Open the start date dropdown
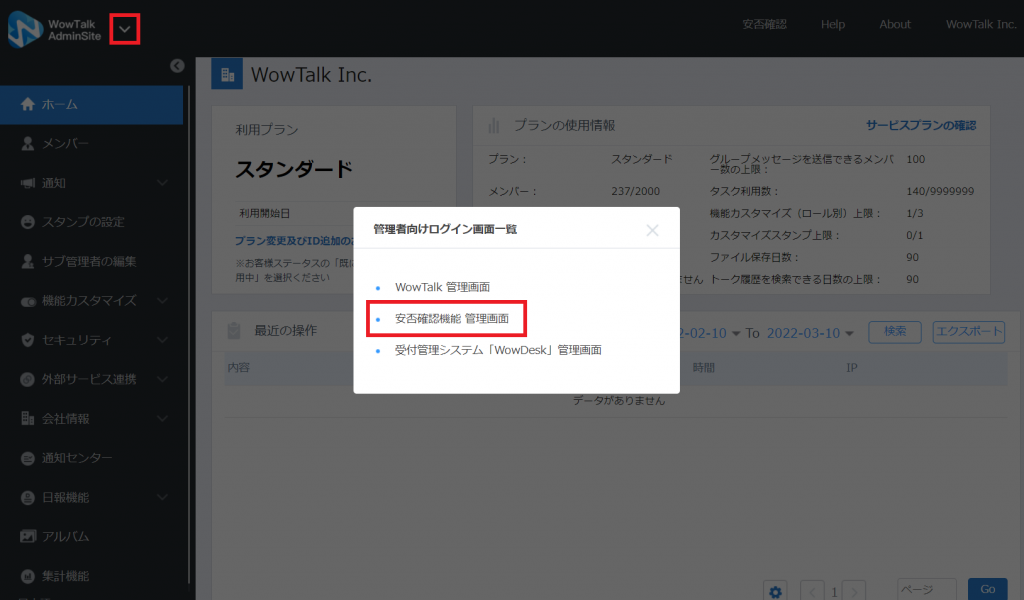The width and height of the screenshot is (1024, 600). tap(736, 334)
